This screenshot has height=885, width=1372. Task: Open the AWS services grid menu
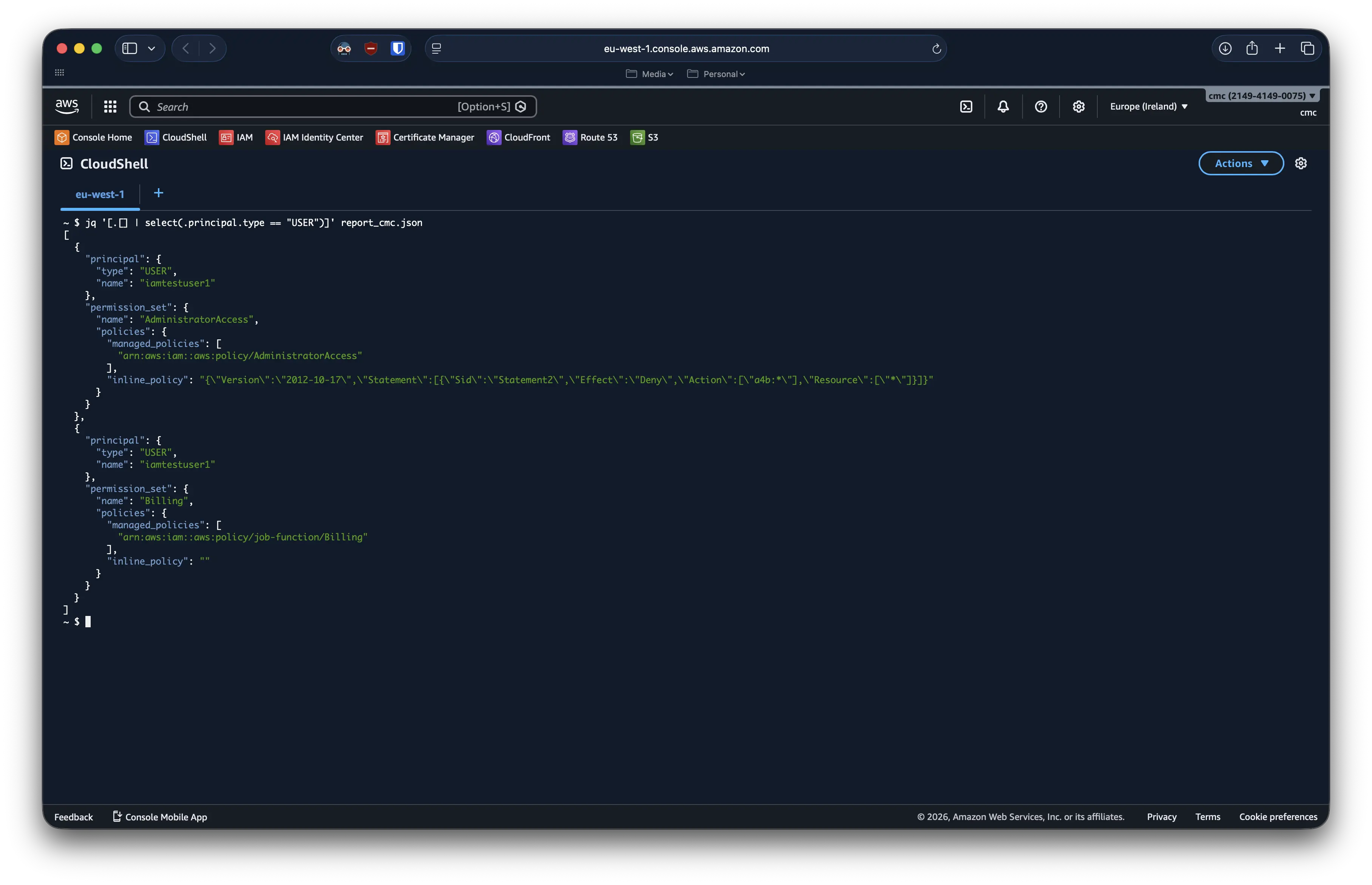110,106
